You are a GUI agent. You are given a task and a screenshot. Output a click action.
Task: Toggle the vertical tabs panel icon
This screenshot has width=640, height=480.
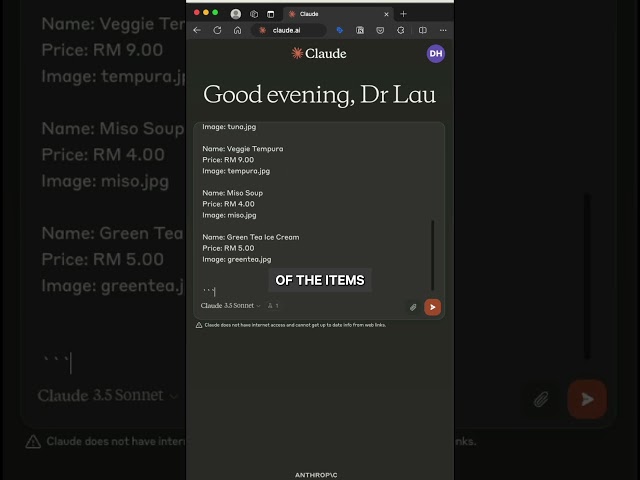(271, 14)
